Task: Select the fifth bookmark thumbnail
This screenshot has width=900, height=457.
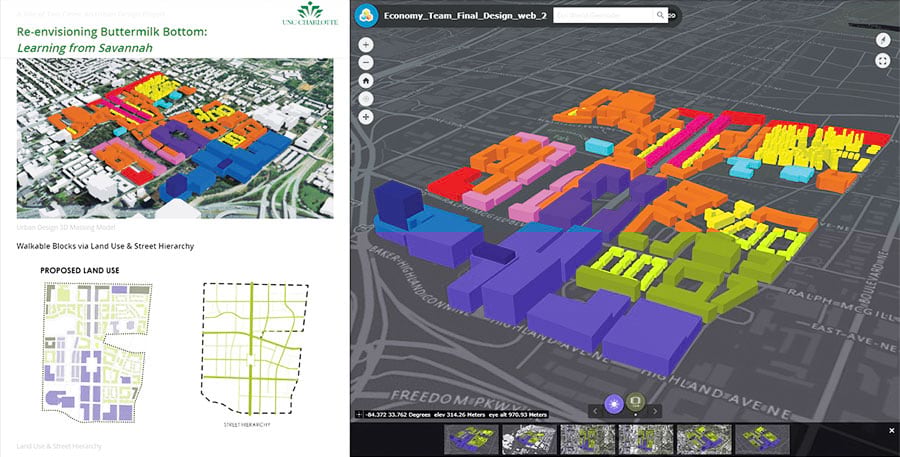Action: (704, 440)
